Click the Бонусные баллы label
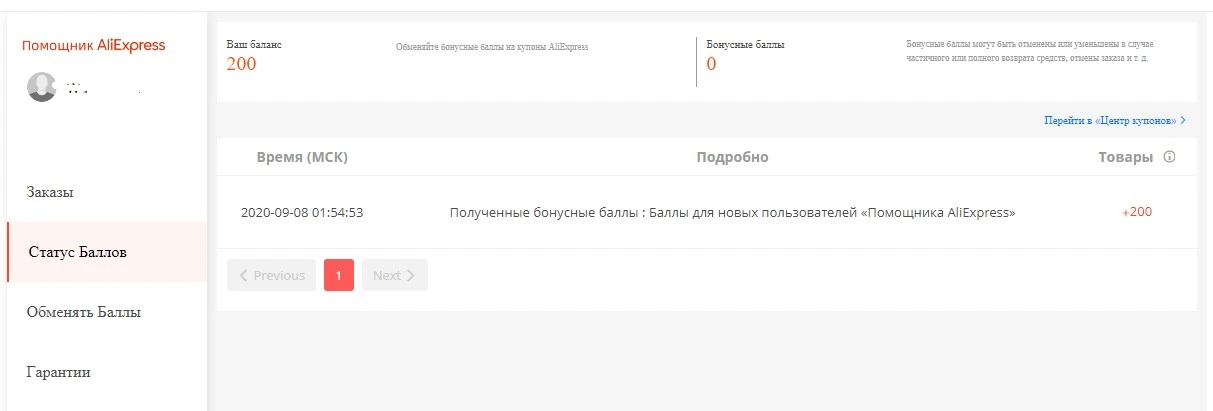 [745, 45]
